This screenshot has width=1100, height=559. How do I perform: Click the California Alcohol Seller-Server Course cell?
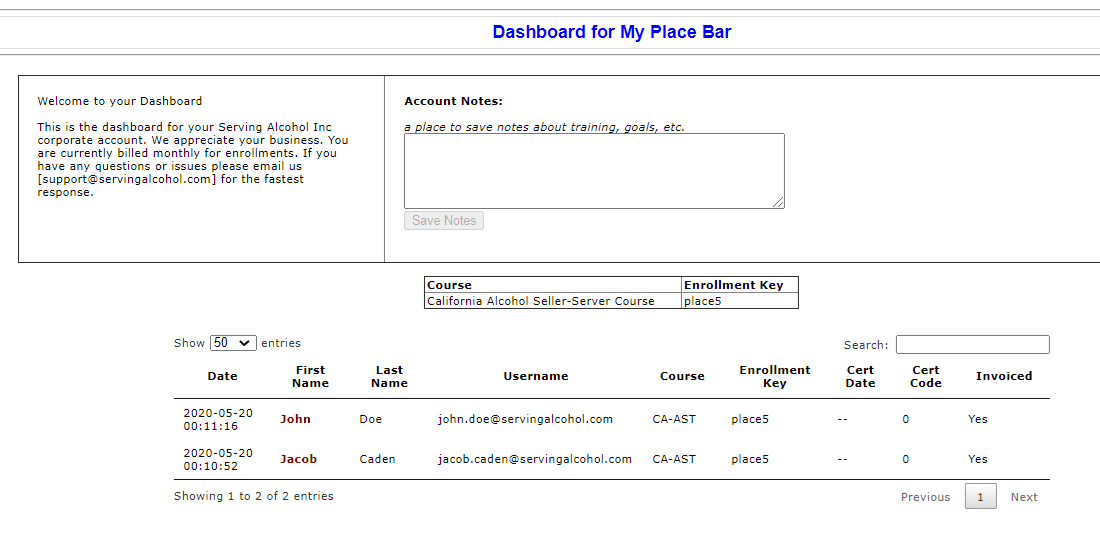[553, 301]
